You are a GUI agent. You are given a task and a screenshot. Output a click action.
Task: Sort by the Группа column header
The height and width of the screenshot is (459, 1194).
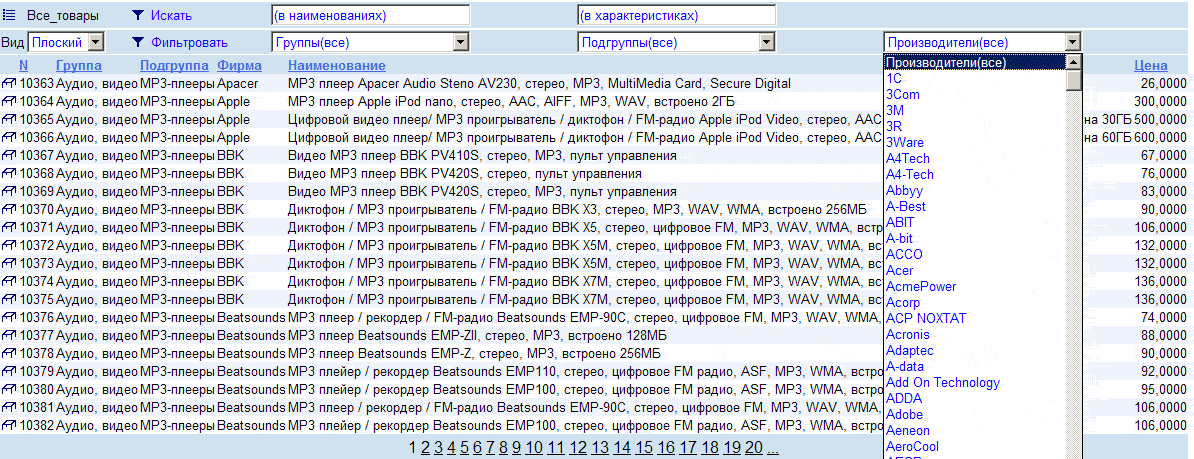78,65
